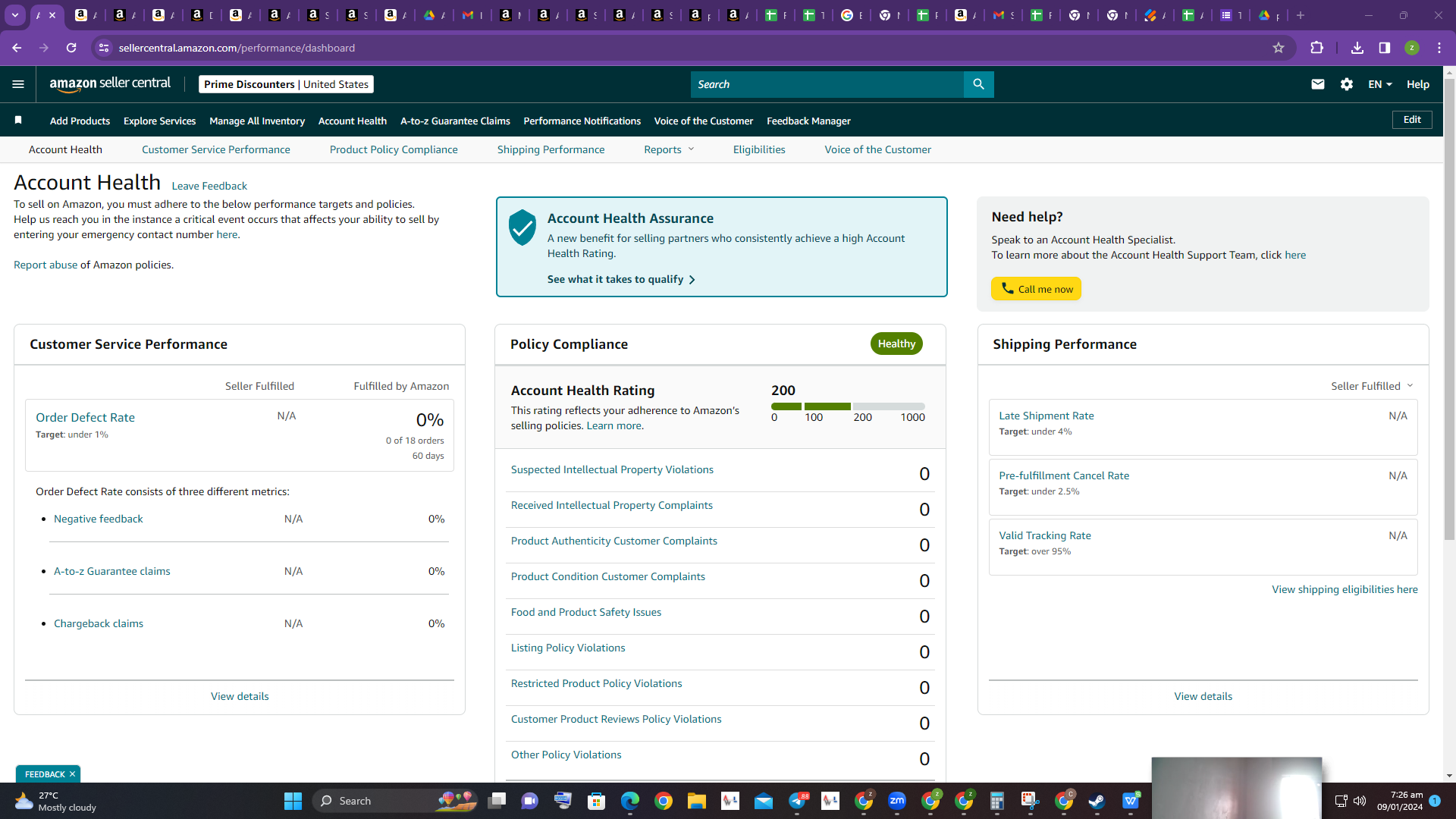Open the EN language dropdown
Viewport: 1456px width, 819px height.
1380,84
